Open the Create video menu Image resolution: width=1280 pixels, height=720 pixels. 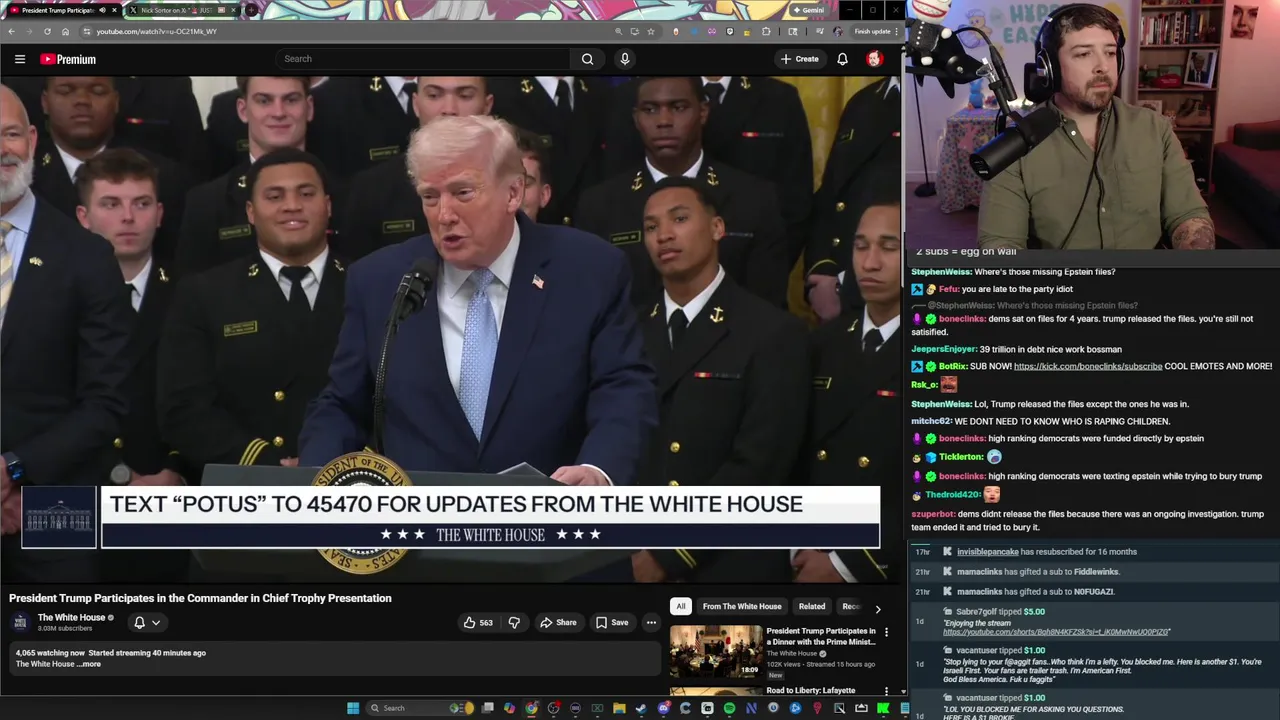[x=800, y=59]
